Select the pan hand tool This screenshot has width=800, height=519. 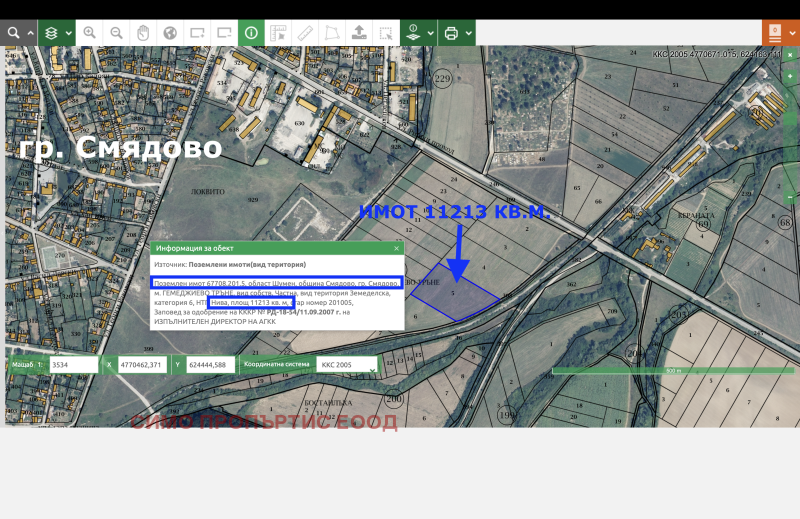(x=143, y=33)
